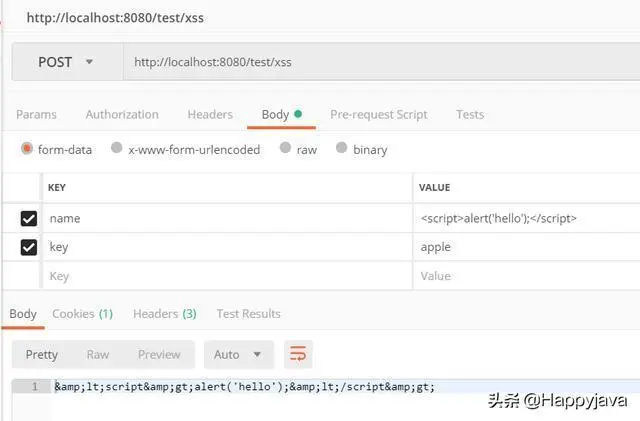
Task: Switch response view to Pretty
Action: [x=42, y=354]
